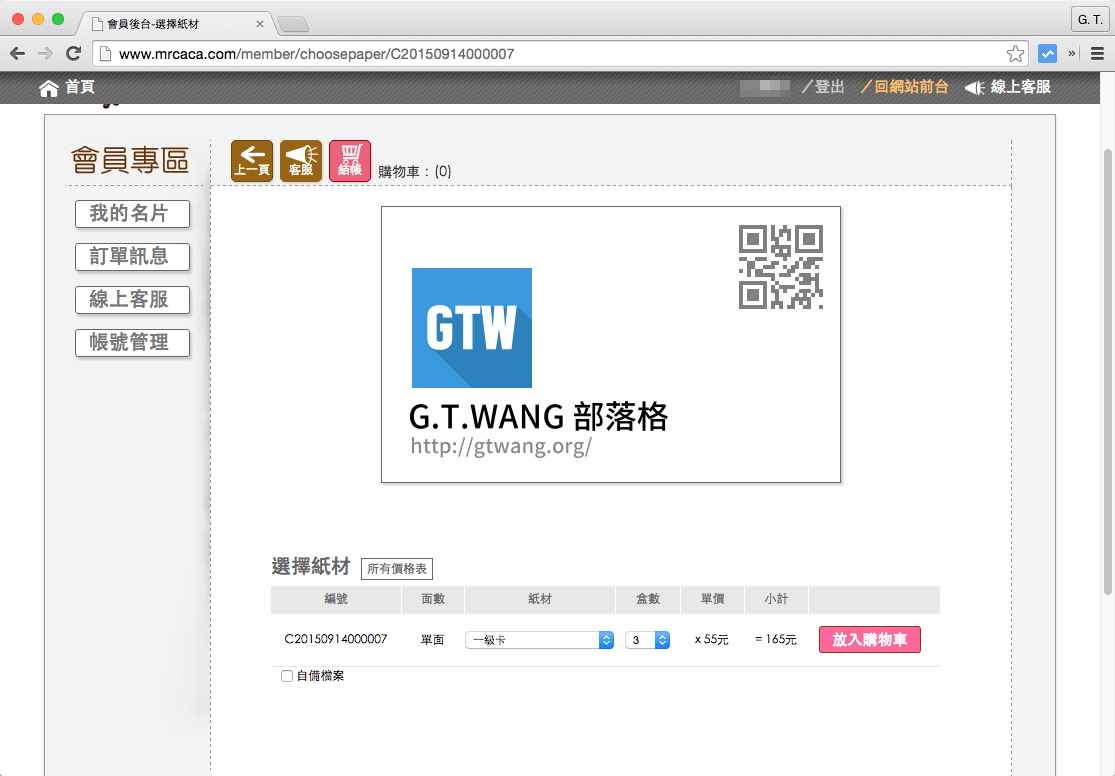Go to 首頁 home icon
The width and height of the screenshot is (1115, 776).
point(49,88)
